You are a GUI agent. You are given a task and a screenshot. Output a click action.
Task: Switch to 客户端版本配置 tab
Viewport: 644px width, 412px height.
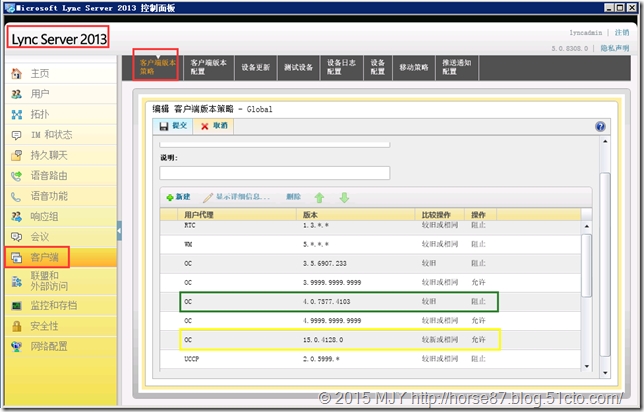(208, 67)
